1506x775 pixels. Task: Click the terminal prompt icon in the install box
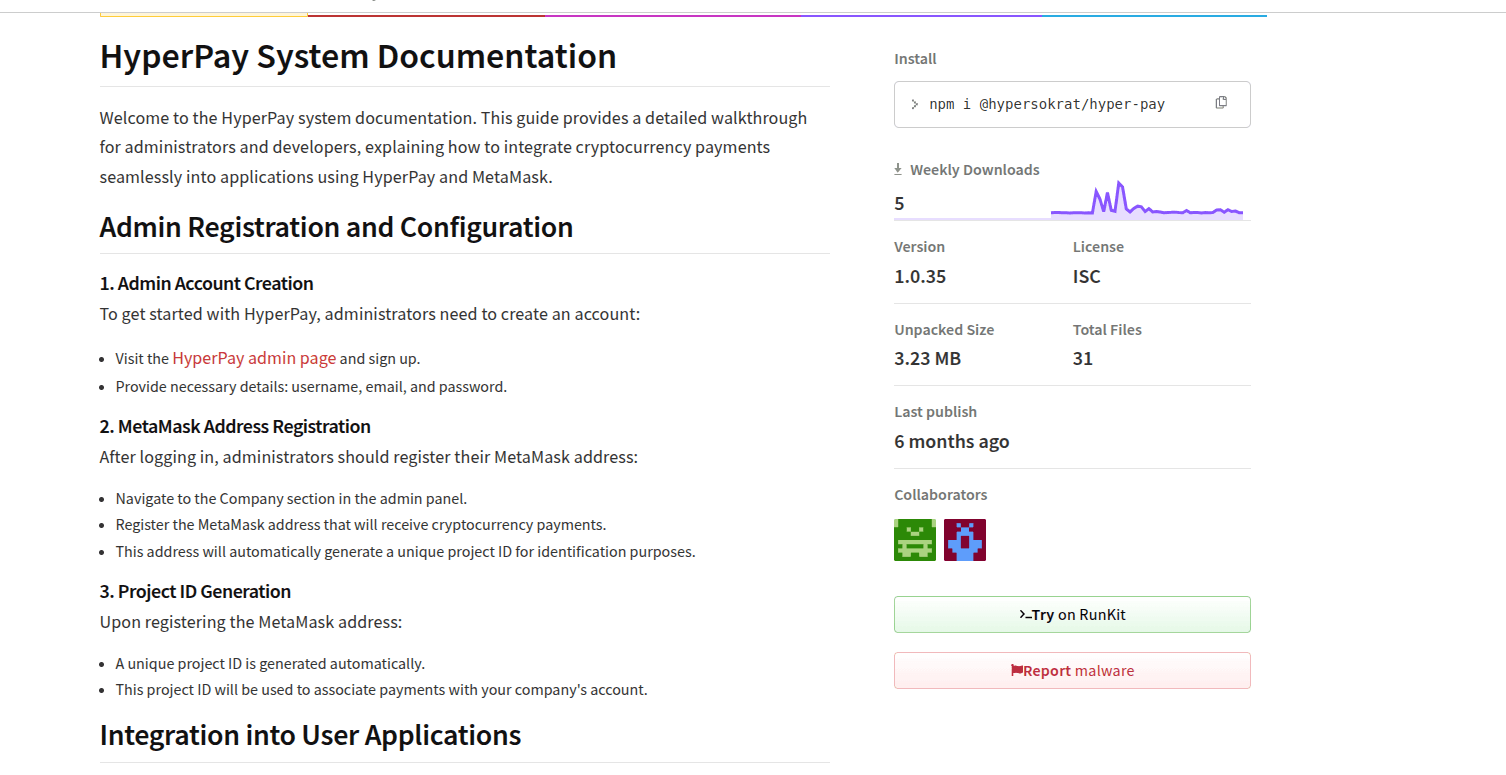point(915,104)
